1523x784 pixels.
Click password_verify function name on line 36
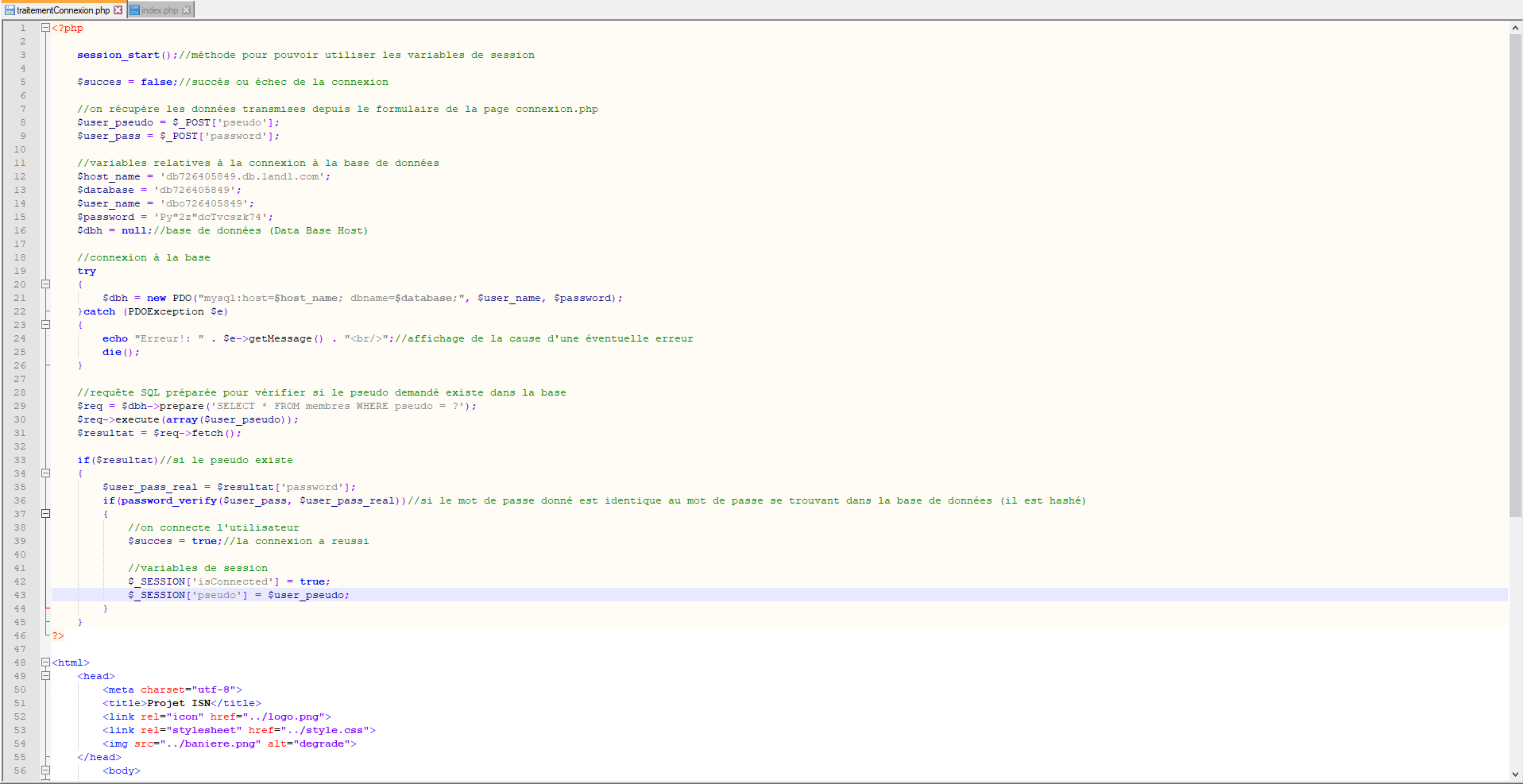coord(168,500)
